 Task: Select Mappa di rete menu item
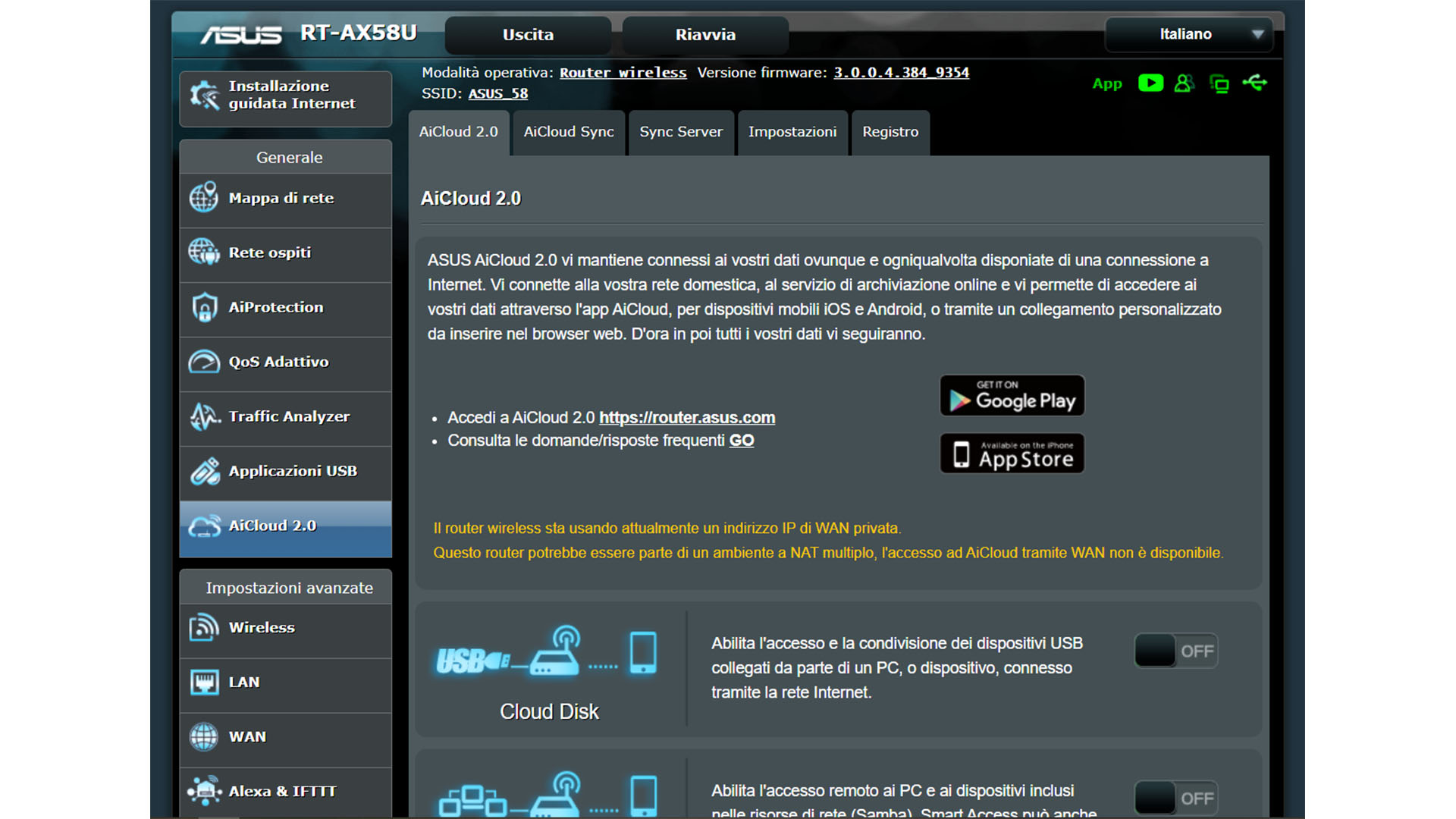[286, 199]
